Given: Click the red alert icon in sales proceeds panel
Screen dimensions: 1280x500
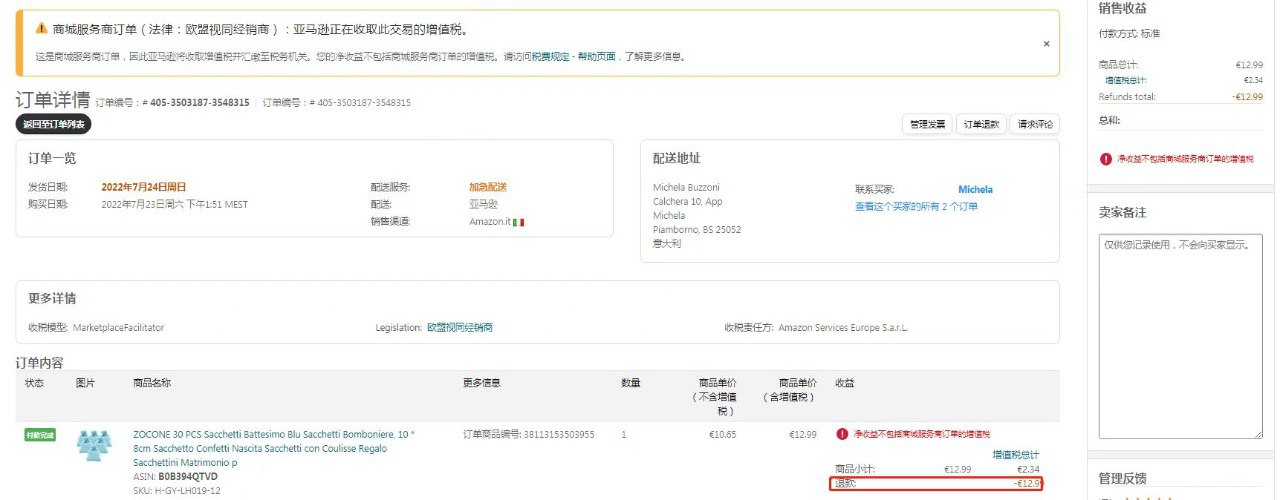Looking at the screenshot, I should point(1106,159).
